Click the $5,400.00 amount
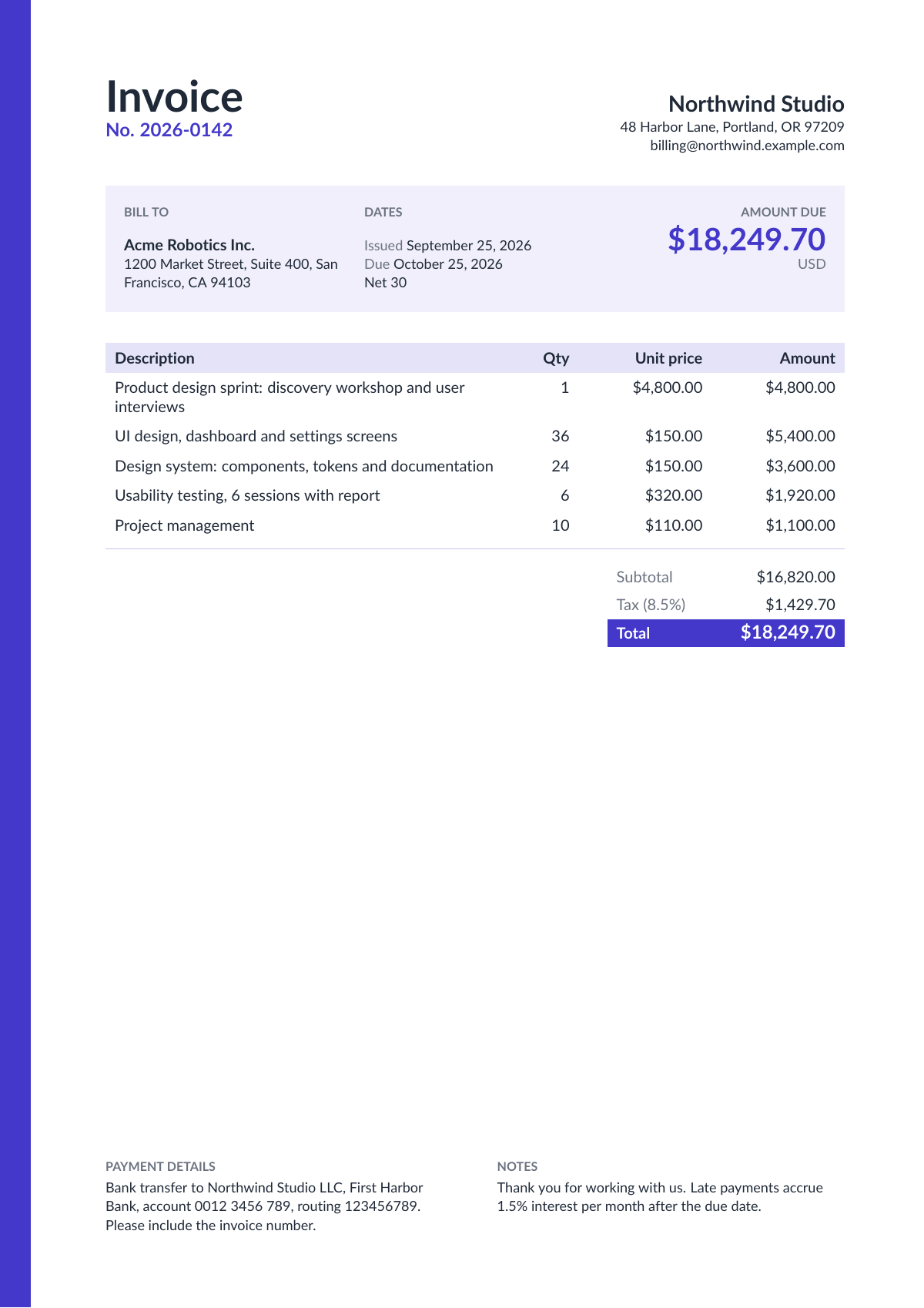 [x=800, y=436]
